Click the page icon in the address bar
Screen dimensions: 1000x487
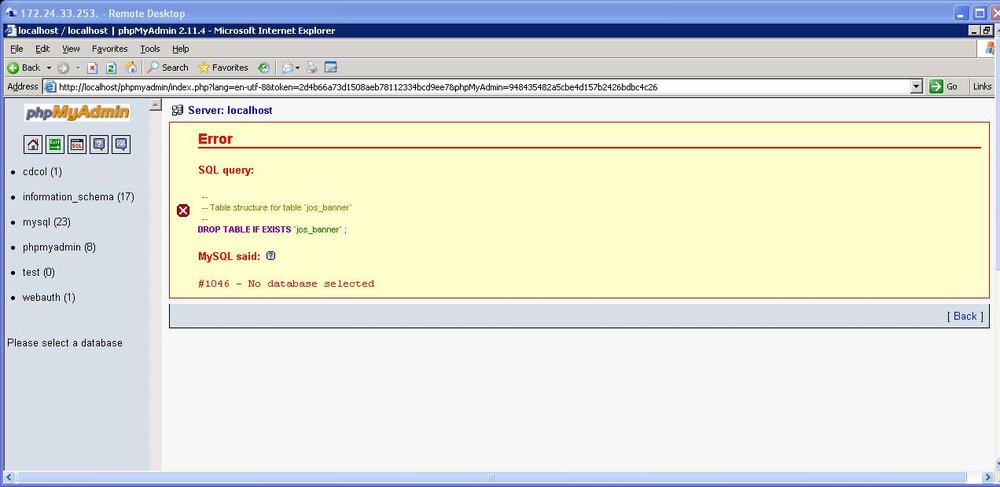click(50, 87)
